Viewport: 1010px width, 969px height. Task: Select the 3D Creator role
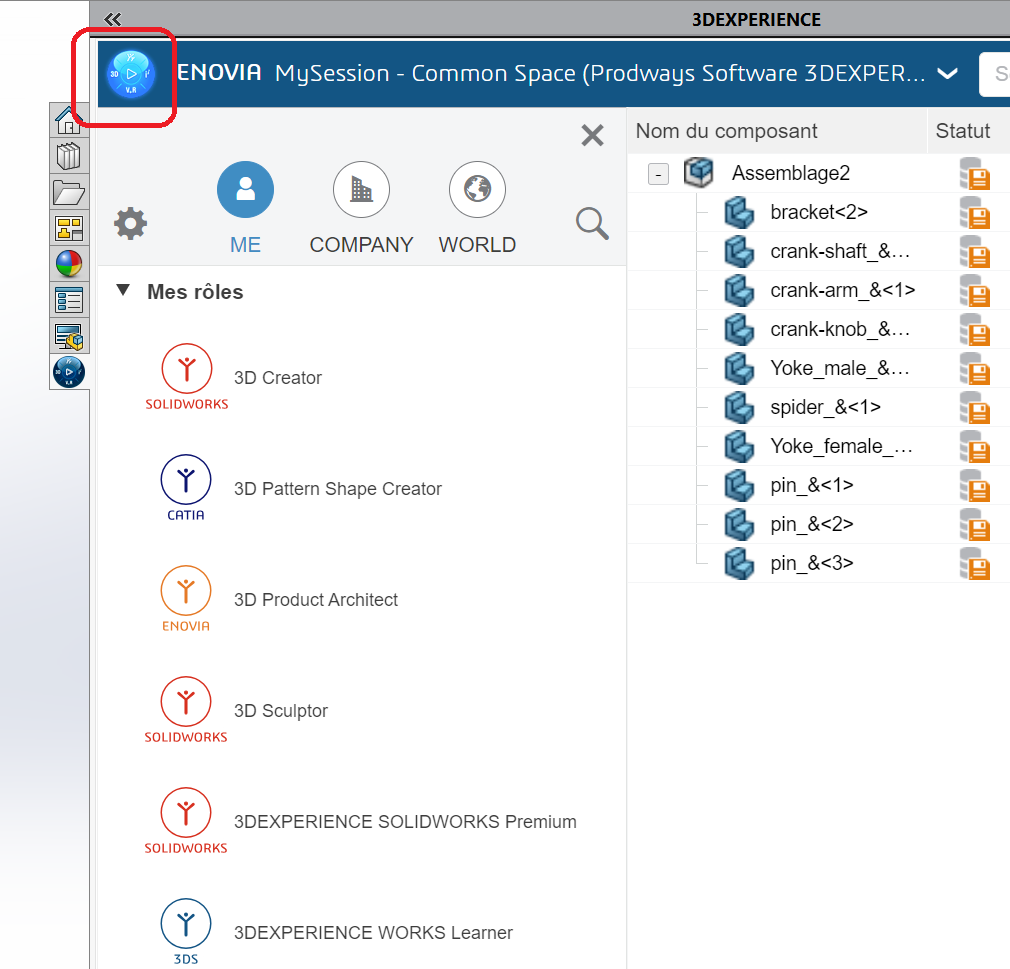point(278,378)
